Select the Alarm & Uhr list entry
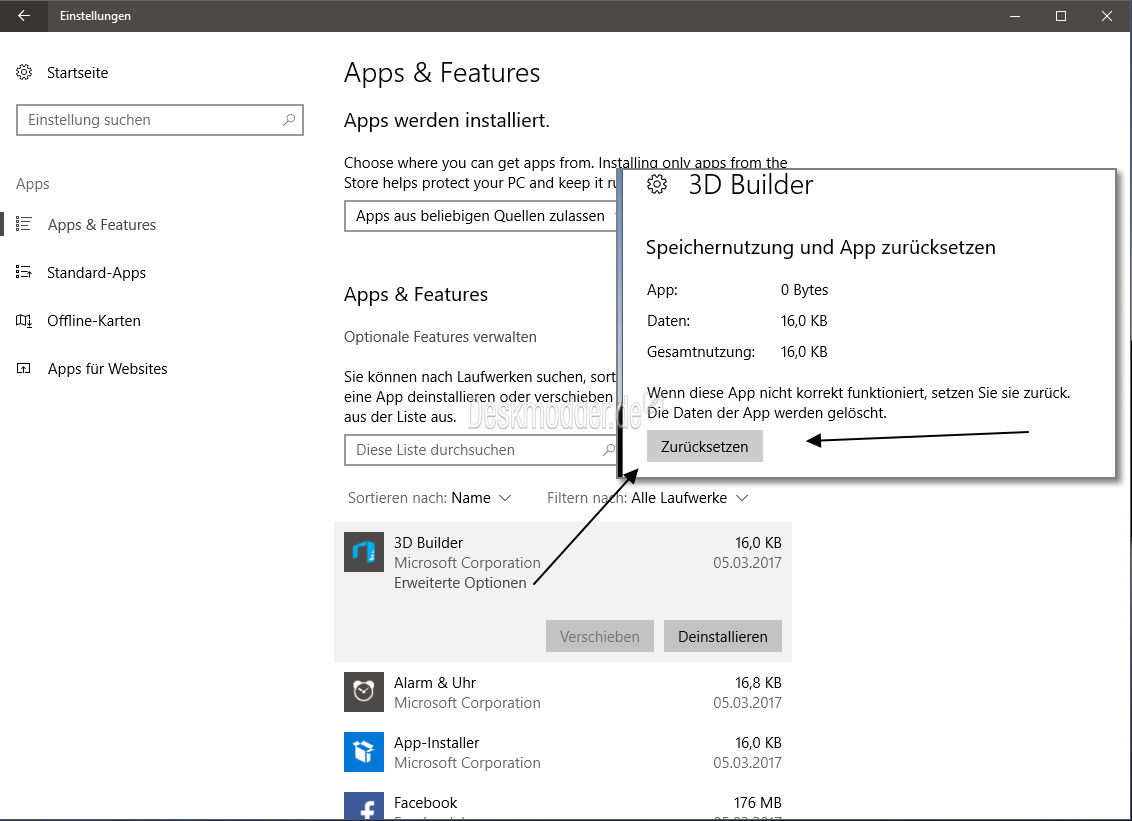The width and height of the screenshot is (1132, 821). (x=562, y=692)
